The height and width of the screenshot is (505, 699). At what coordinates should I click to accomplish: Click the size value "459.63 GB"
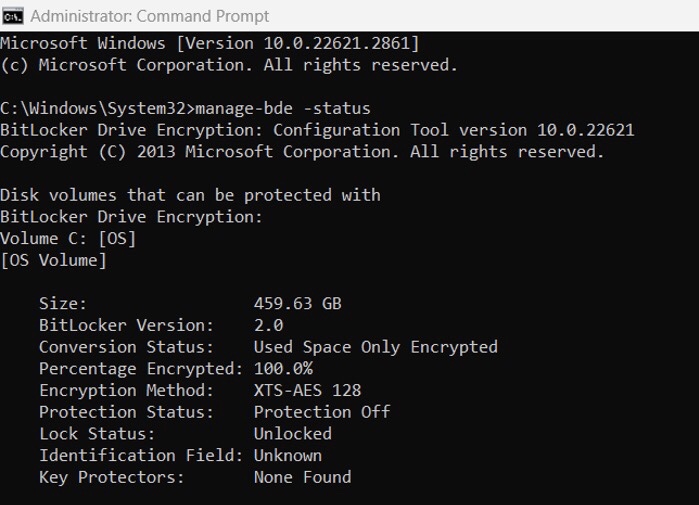tap(298, 304)
